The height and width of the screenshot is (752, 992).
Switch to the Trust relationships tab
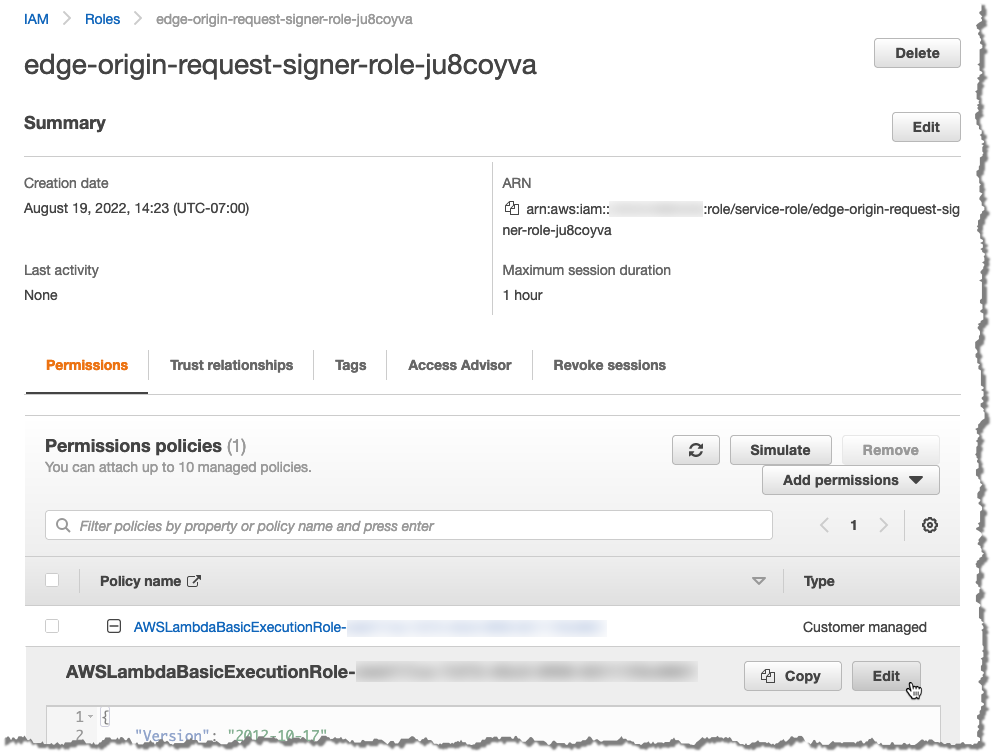tap(231, 365)
